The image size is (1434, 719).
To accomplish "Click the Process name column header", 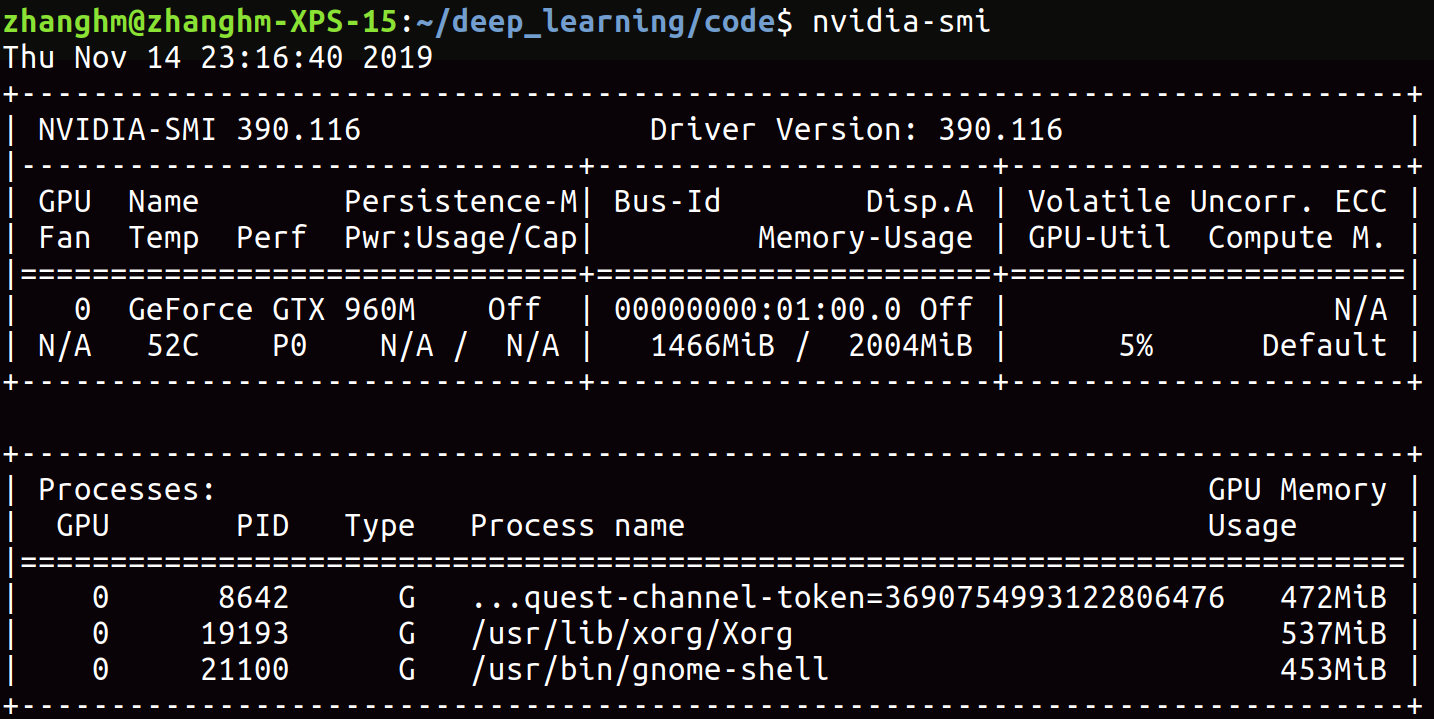I will [x=577, y=526].
